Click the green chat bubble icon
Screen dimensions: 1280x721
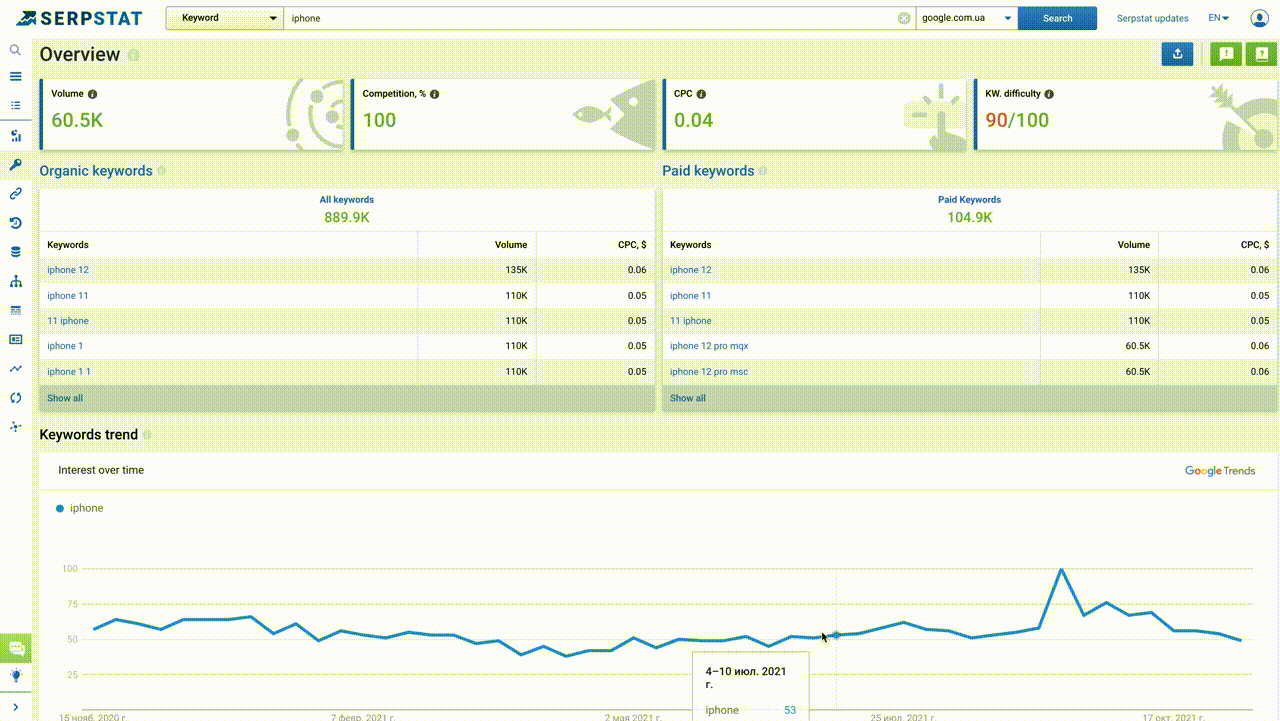(x=16, y=648)
